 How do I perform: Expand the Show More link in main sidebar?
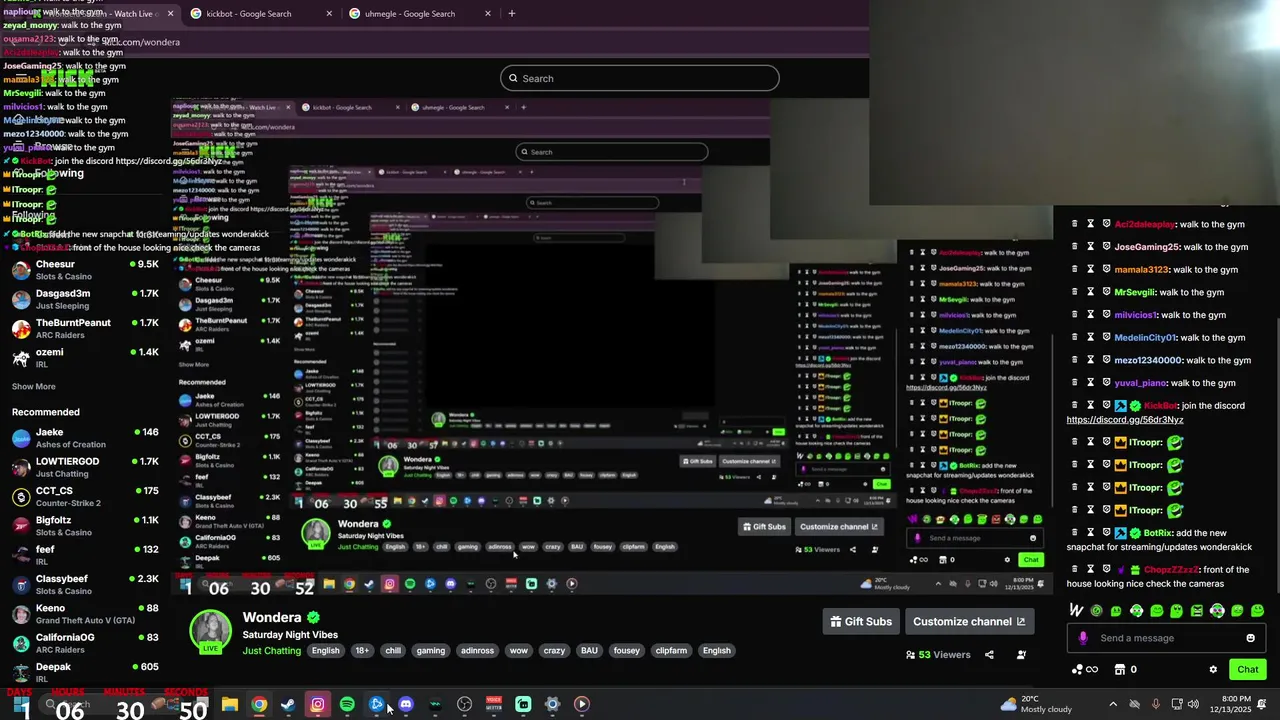pyautogui.click(x=34, y=386)
